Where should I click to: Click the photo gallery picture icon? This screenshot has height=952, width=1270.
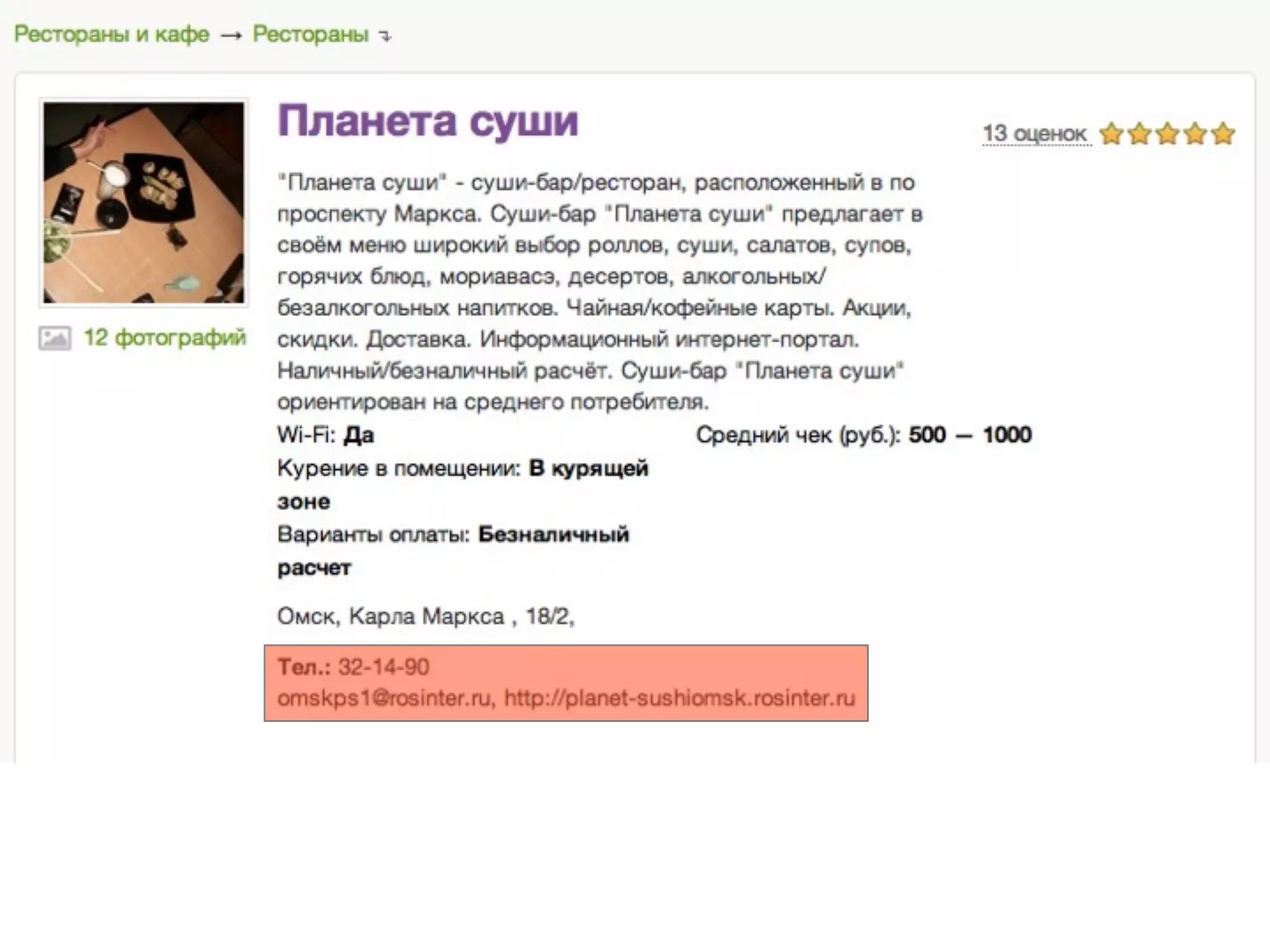[55, 338]
